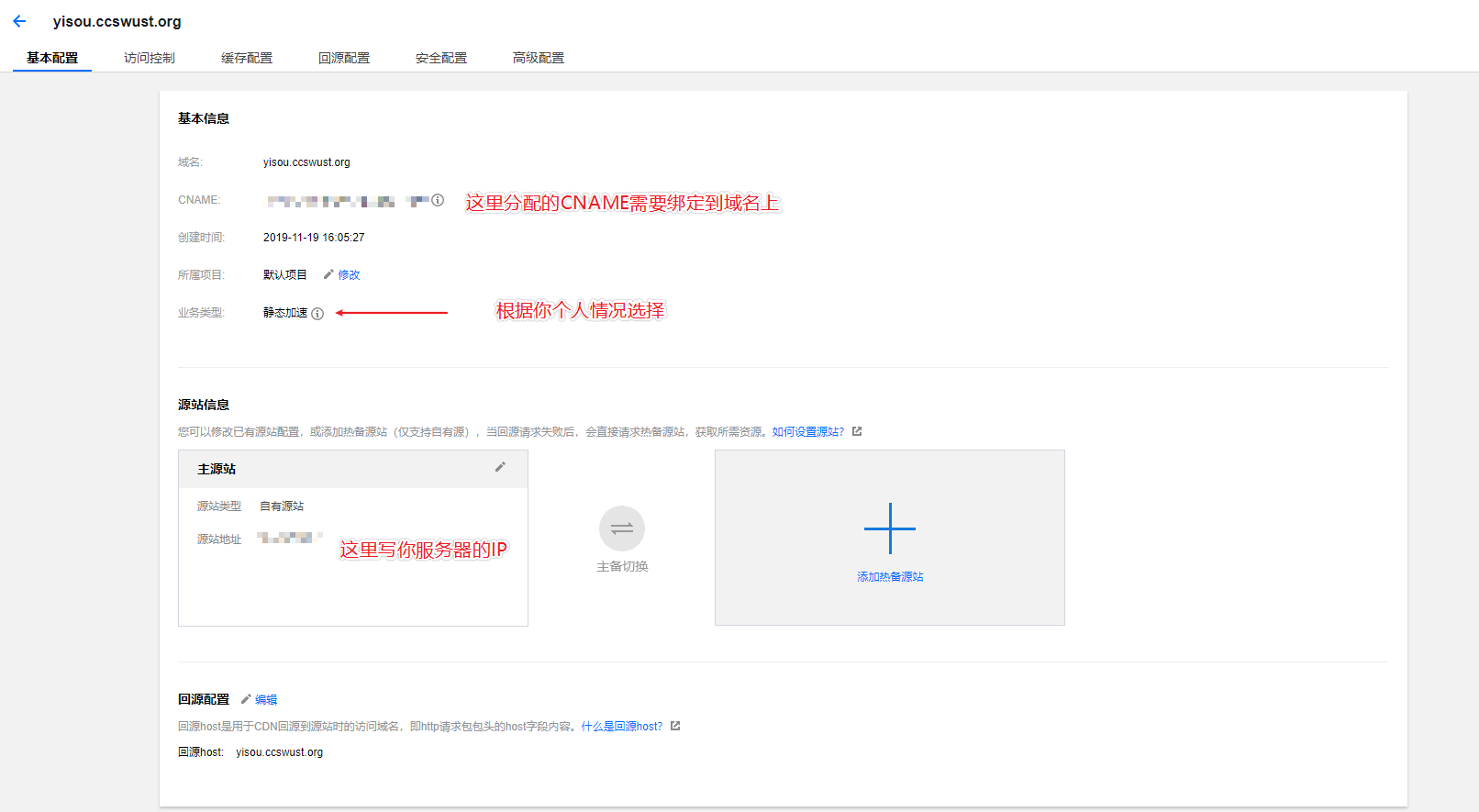Click the blurred CNAME value
1479x812 pixels.
348,201
